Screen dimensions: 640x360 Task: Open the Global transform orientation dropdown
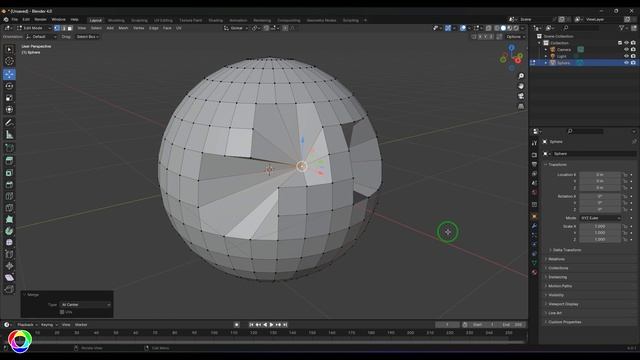tap(236, 28)
